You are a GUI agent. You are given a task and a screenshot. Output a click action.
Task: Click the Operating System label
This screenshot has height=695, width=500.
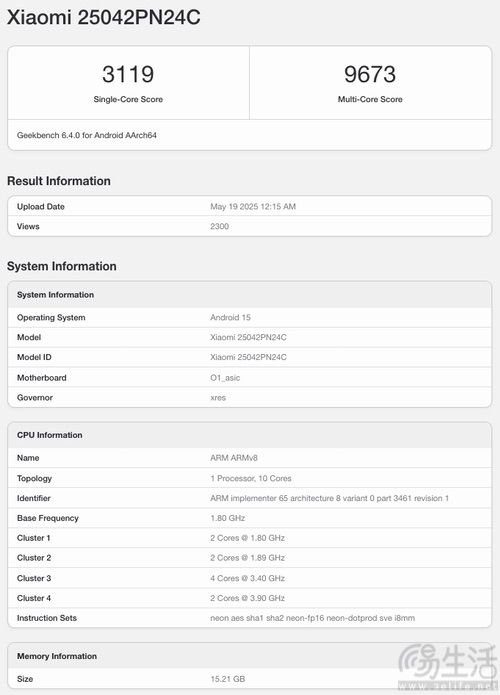pyautogui.click(x=51, y=317)
